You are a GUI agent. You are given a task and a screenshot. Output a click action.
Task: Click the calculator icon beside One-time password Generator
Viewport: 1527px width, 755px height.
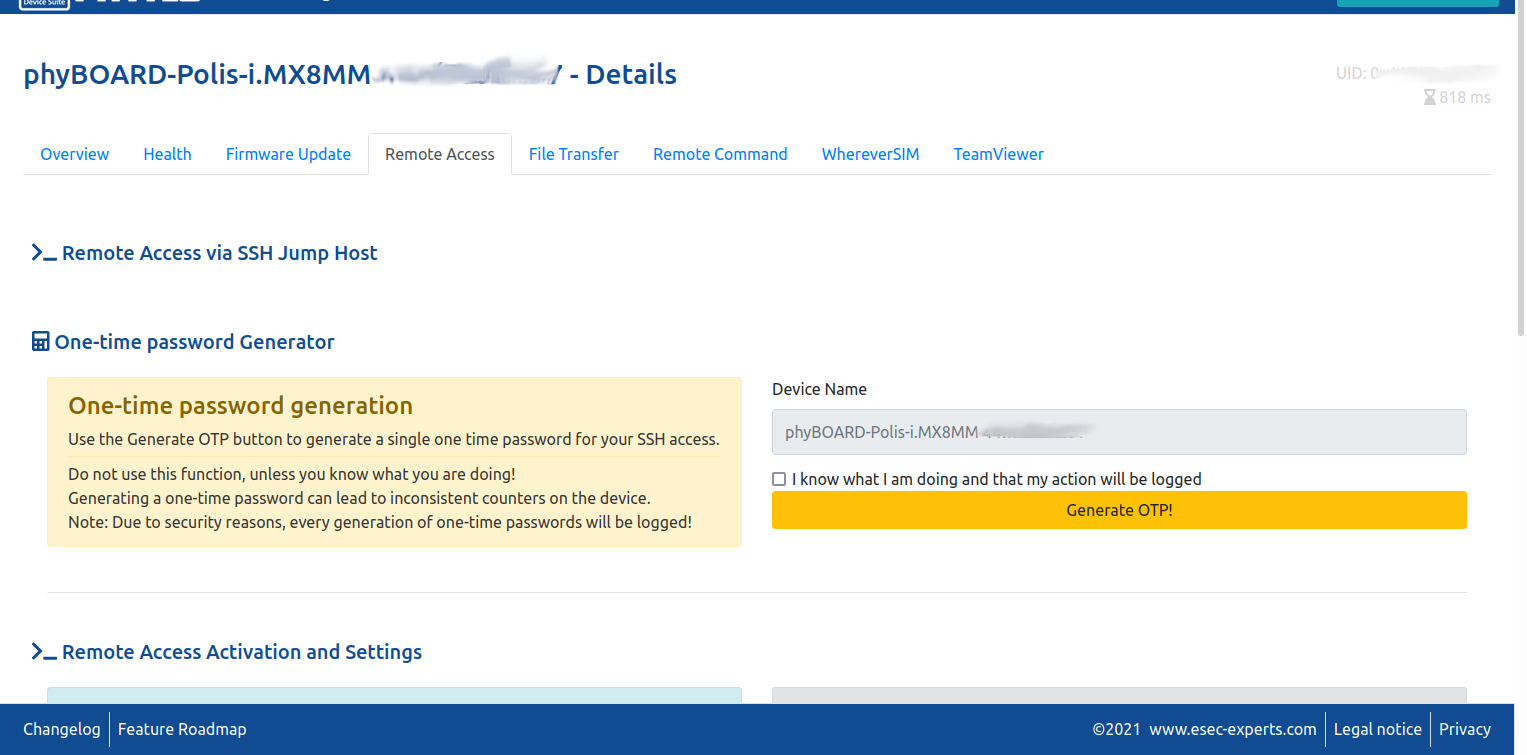[40, 342]
